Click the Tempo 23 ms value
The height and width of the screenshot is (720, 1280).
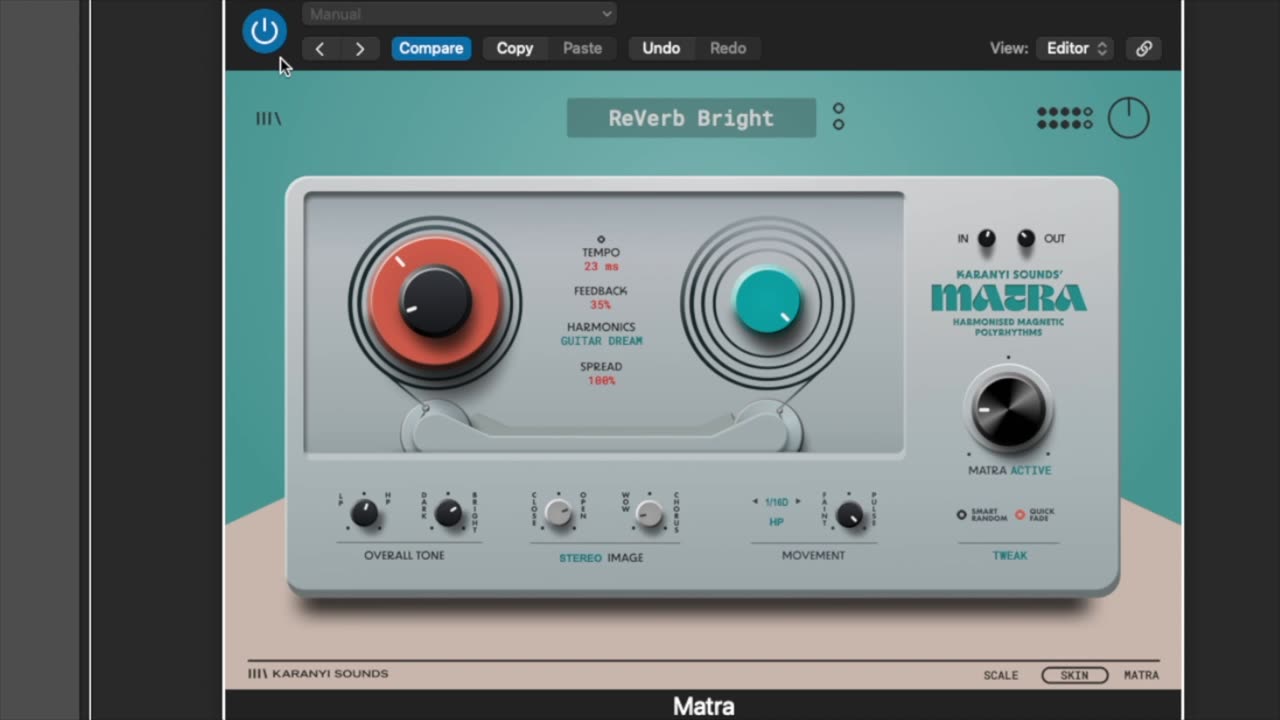coord(601,267)
